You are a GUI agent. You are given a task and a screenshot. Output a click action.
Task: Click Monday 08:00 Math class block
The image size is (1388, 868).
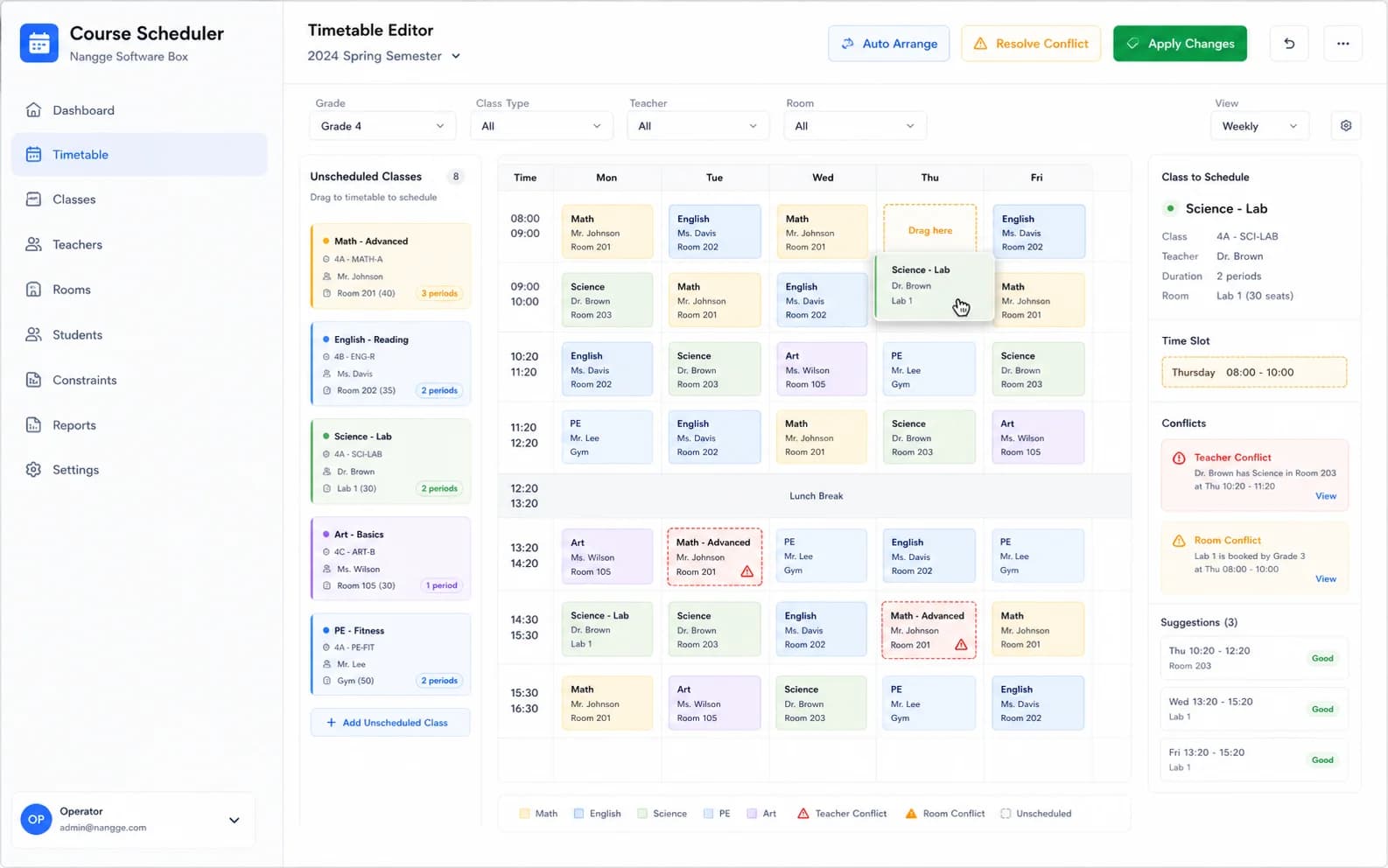coord(607,232)
